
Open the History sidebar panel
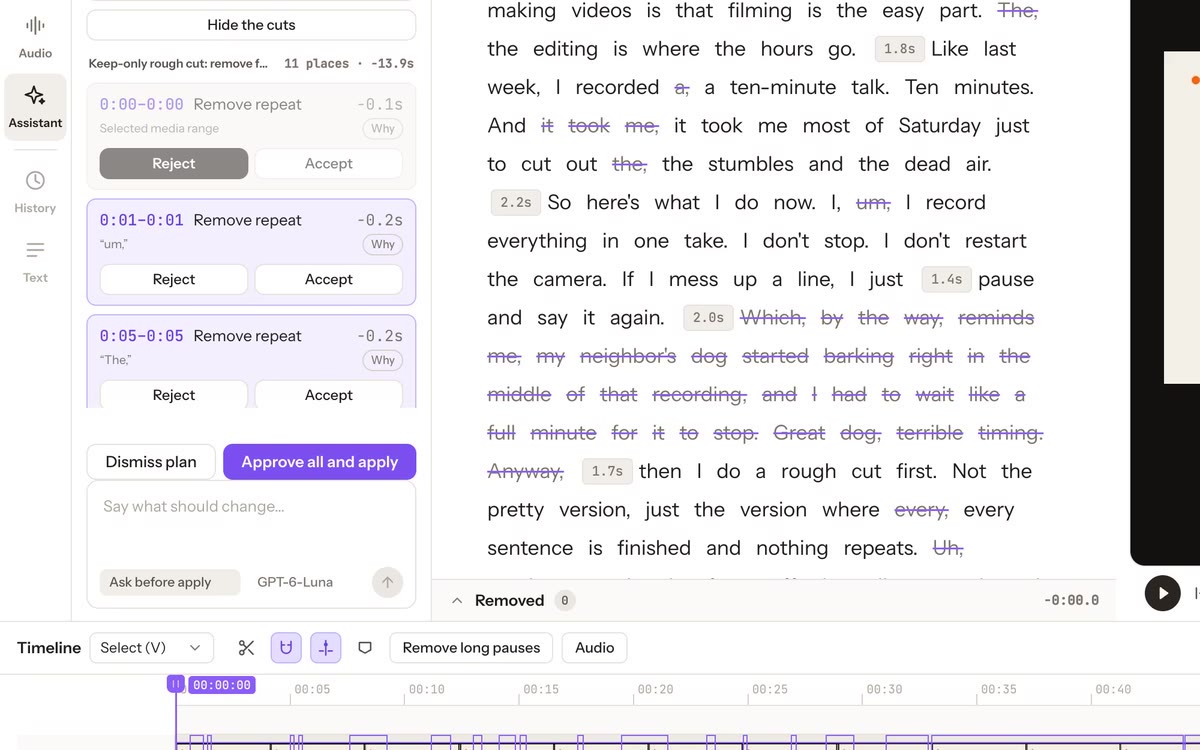(x=35, y=192)
